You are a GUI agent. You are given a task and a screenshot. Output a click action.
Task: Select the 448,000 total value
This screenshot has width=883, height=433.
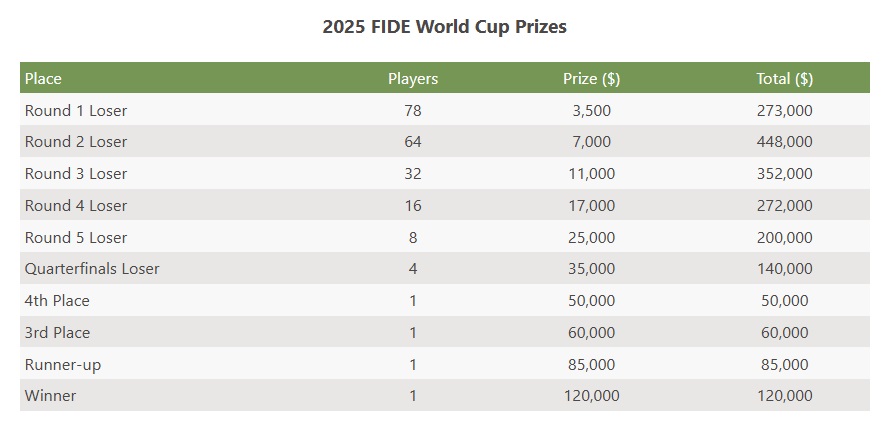click(784, 142)
